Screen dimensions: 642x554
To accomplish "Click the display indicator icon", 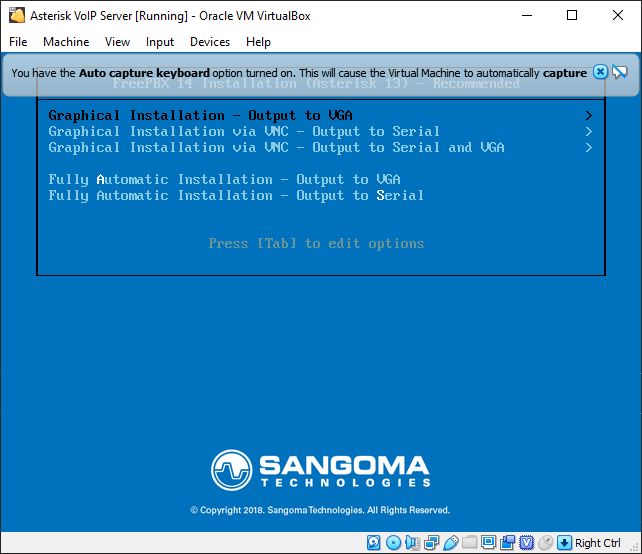I will coord(488,543).
